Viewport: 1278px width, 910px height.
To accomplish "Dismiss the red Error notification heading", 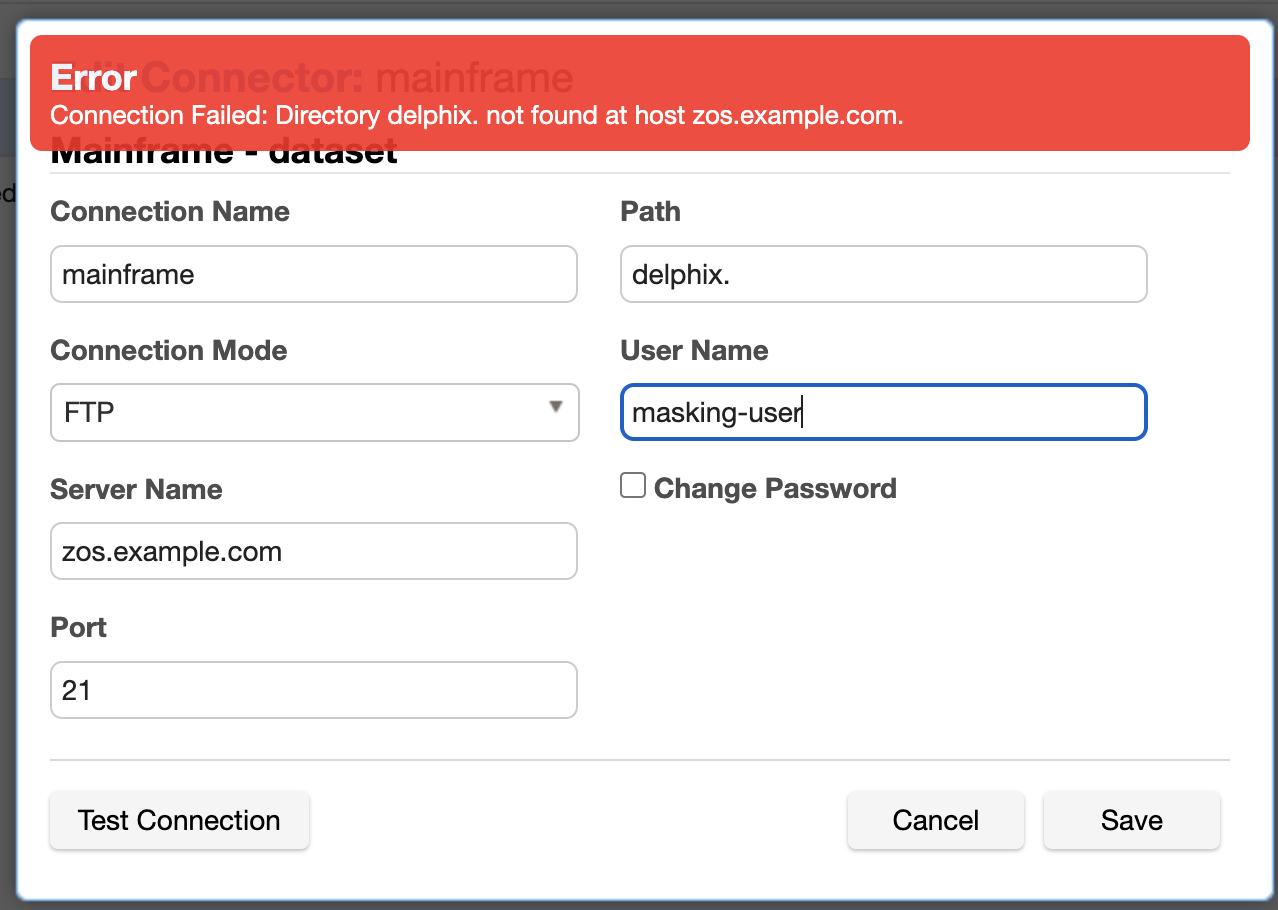I will (x=94, y=78).
